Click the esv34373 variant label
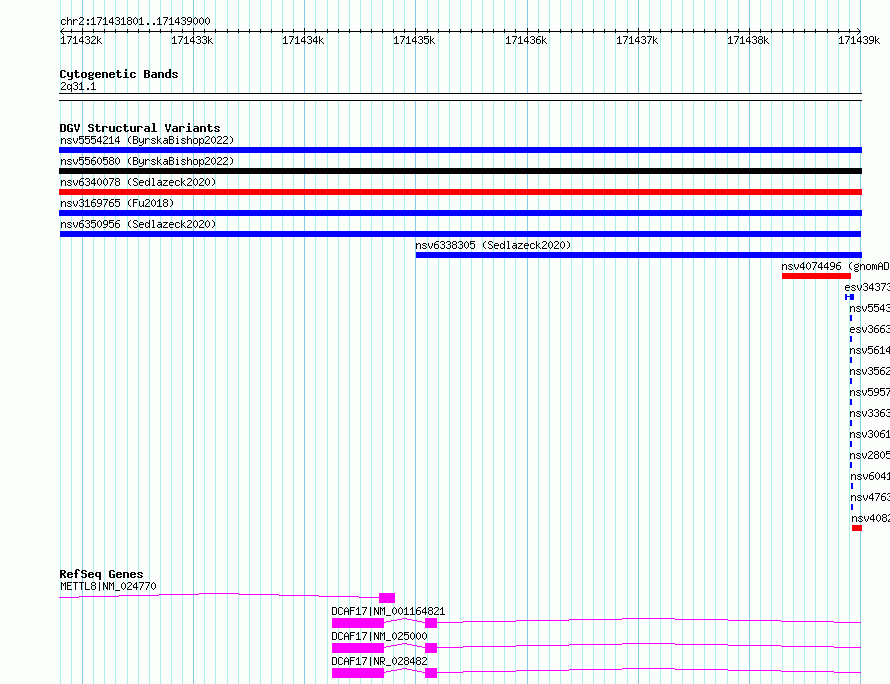Image resolution: width=890 pixels, height=684 pixels. [867, 287]
